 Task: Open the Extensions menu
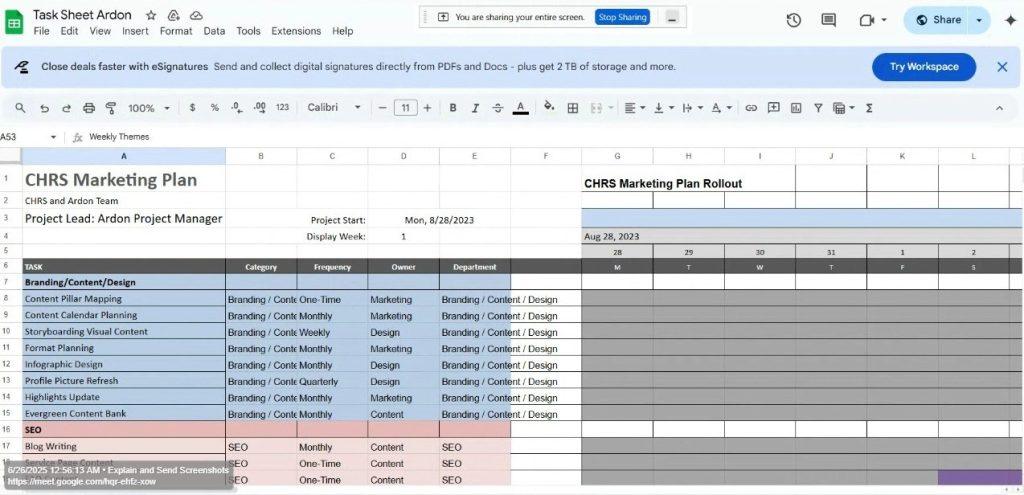click(296, 31)
